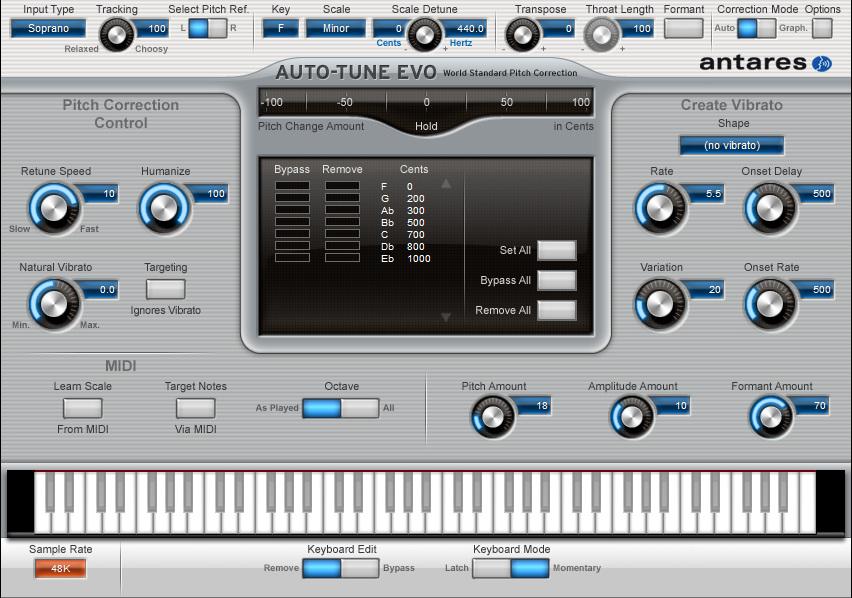Click the Retune Speed value 10
Screen dimensions: 852x598
(101, 194)
